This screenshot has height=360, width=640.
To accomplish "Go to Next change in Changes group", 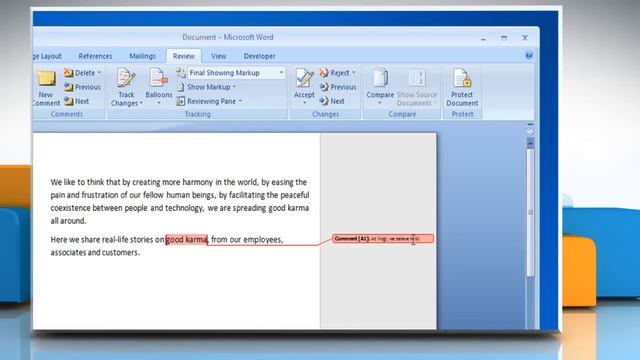I will pos(332,101).
